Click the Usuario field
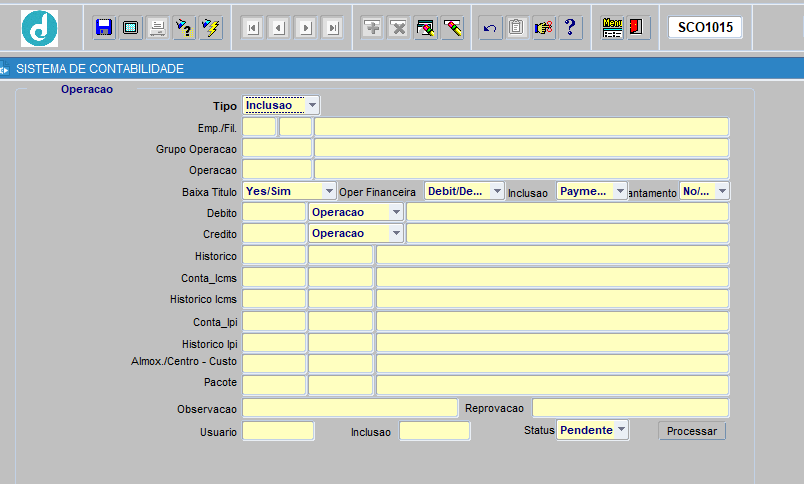 point(278,431)
